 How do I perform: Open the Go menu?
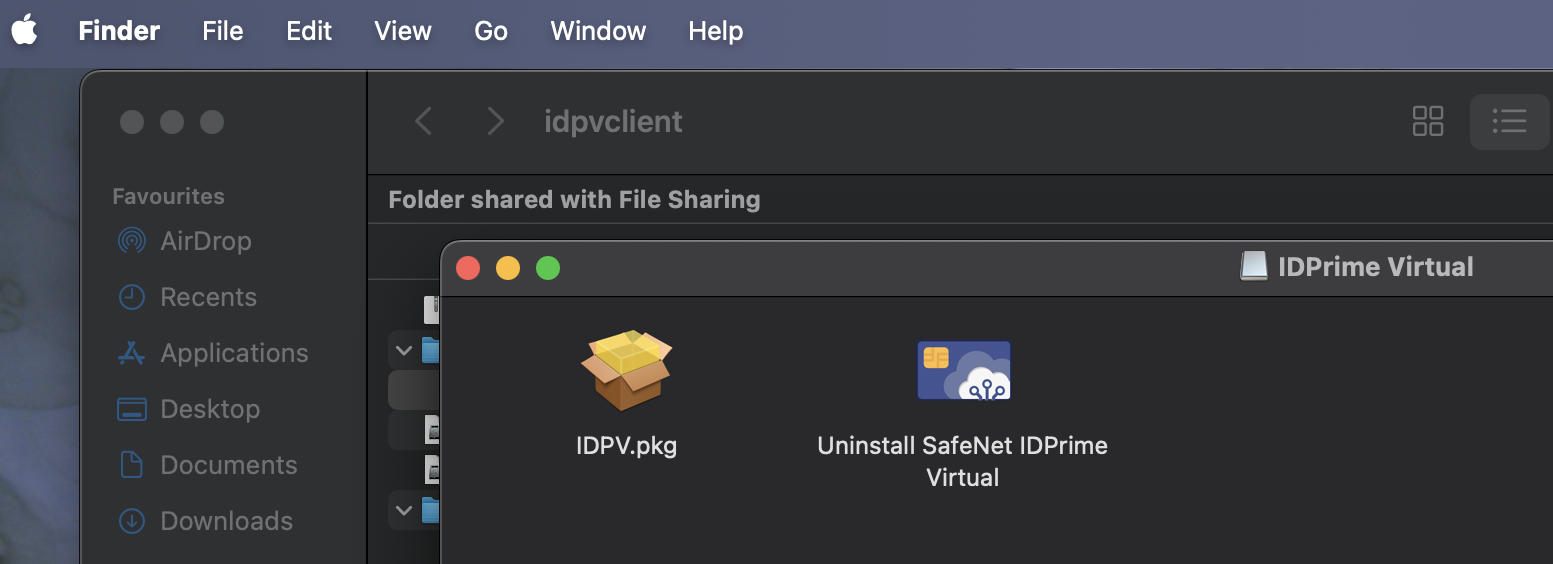coord(491,31)
